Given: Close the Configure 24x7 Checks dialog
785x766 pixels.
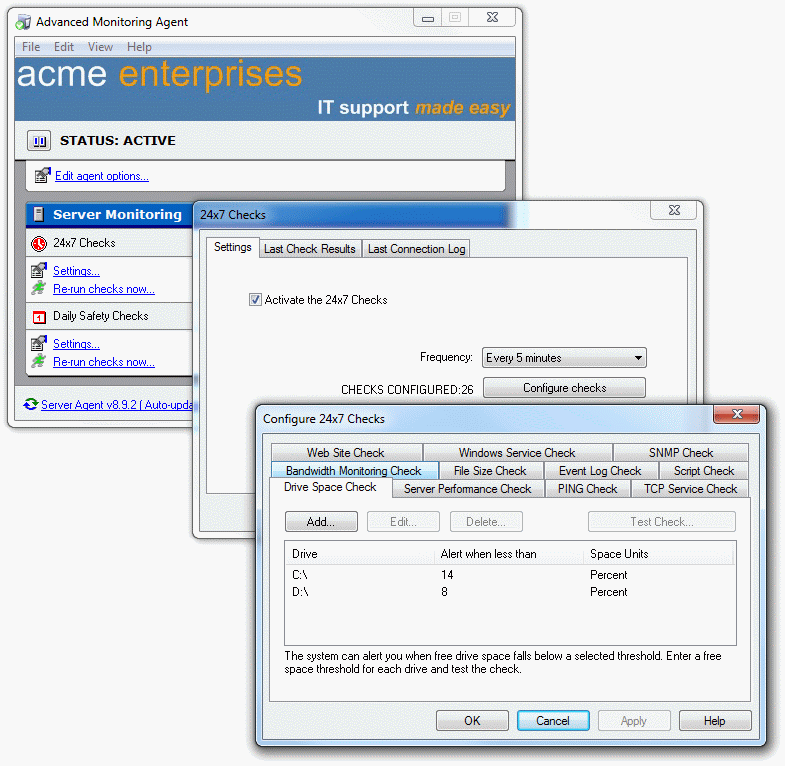Looking at the screenshot, I should [736, 414].
